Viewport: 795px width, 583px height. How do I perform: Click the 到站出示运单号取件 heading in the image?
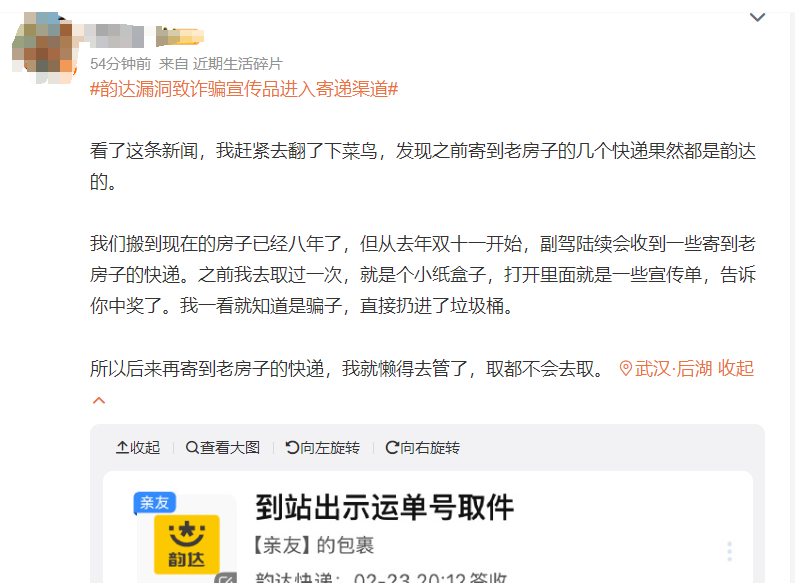pos(384,507)
